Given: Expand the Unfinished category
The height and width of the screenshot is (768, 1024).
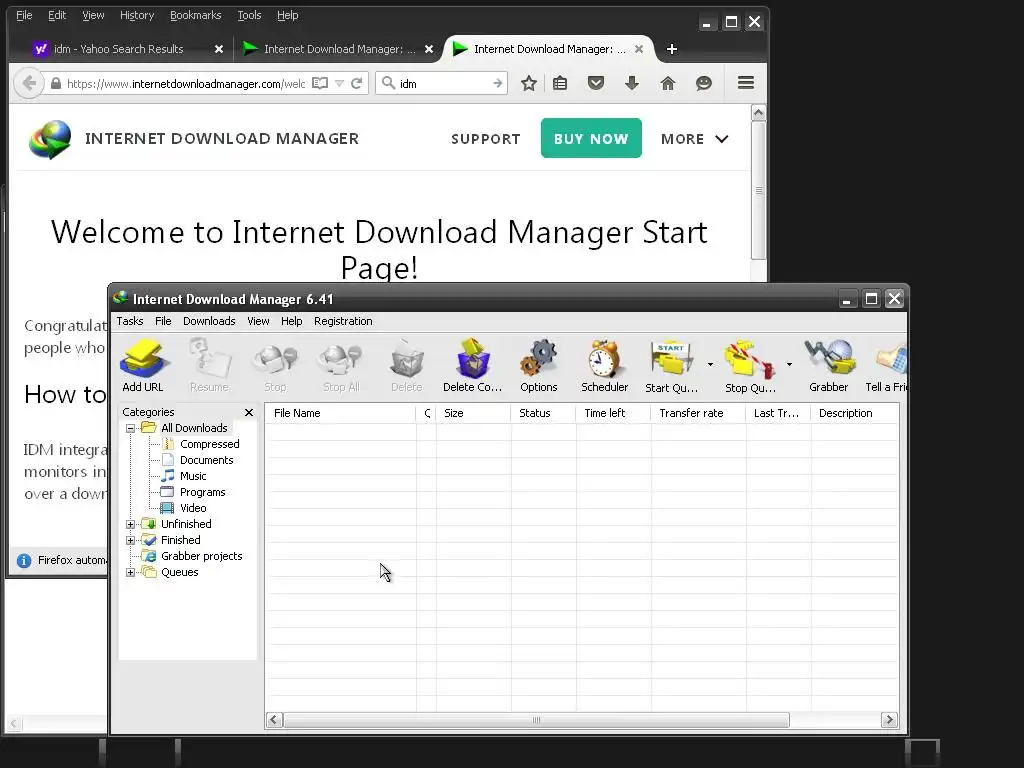Looking at the screenshot, I should (131, 524).
